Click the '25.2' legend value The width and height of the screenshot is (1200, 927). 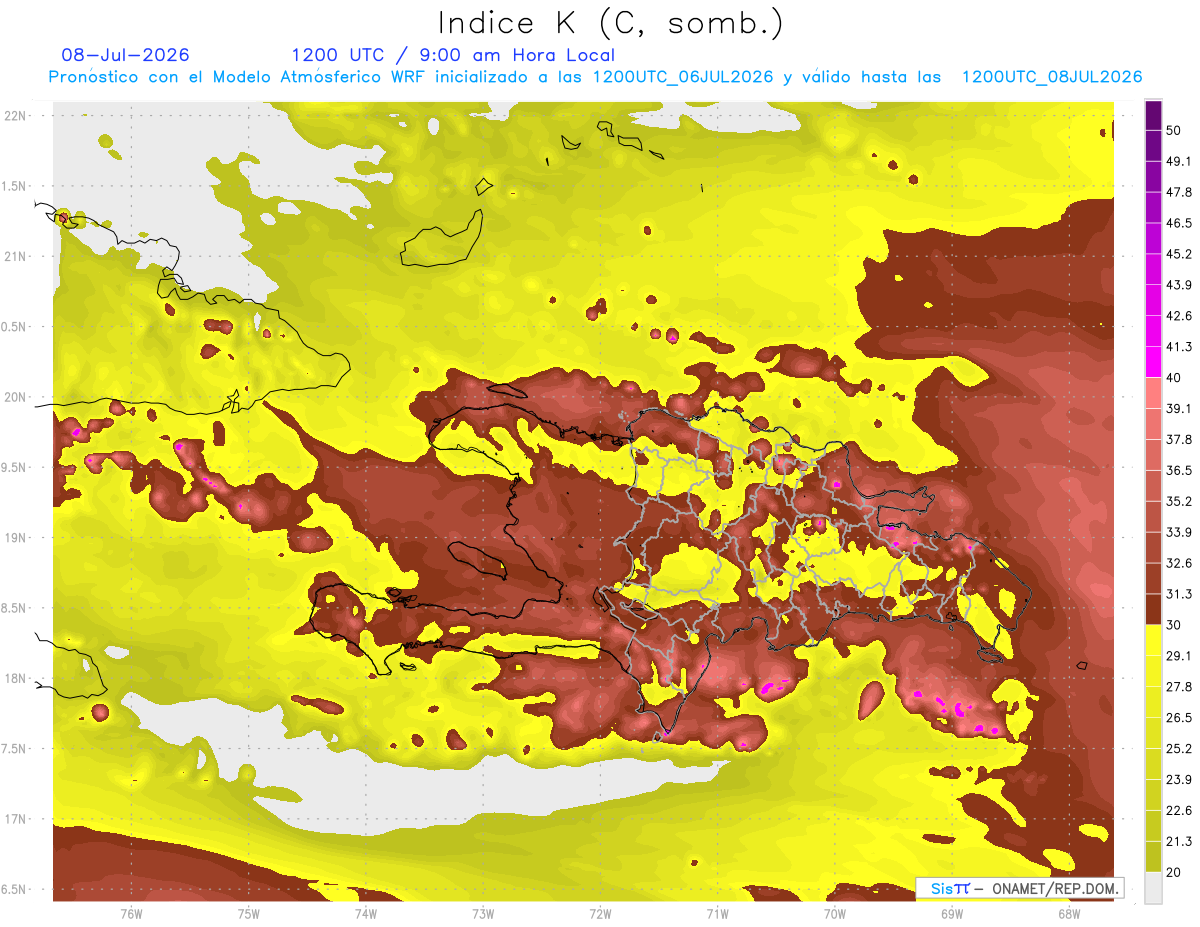click(x=1179, y=749)
